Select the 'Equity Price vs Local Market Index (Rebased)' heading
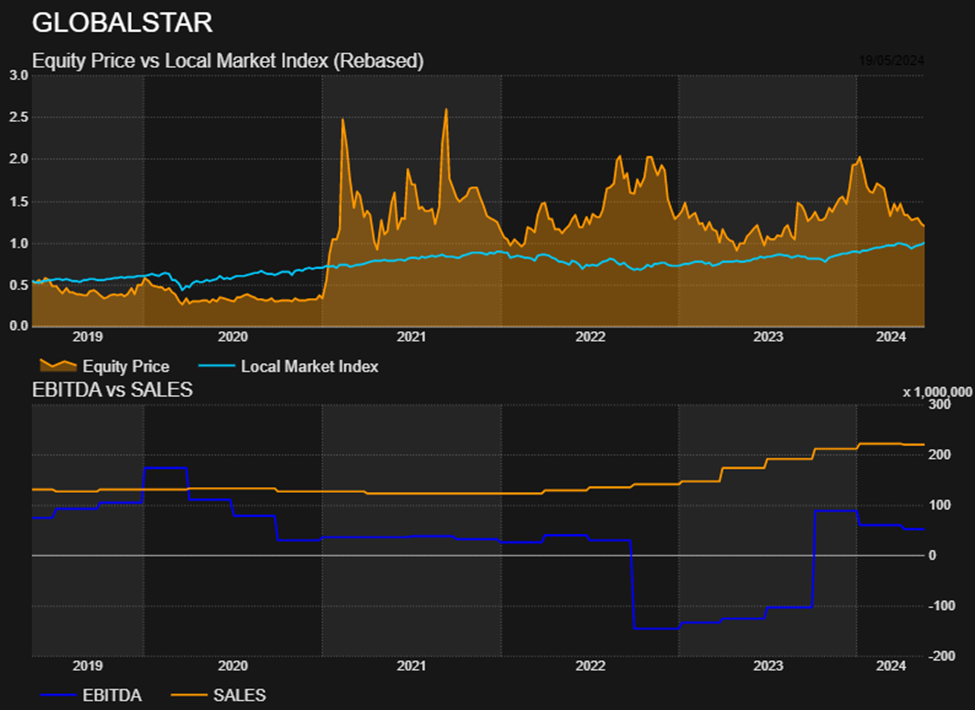The width and height of the screenshot is (975, 710). (228, 61)
